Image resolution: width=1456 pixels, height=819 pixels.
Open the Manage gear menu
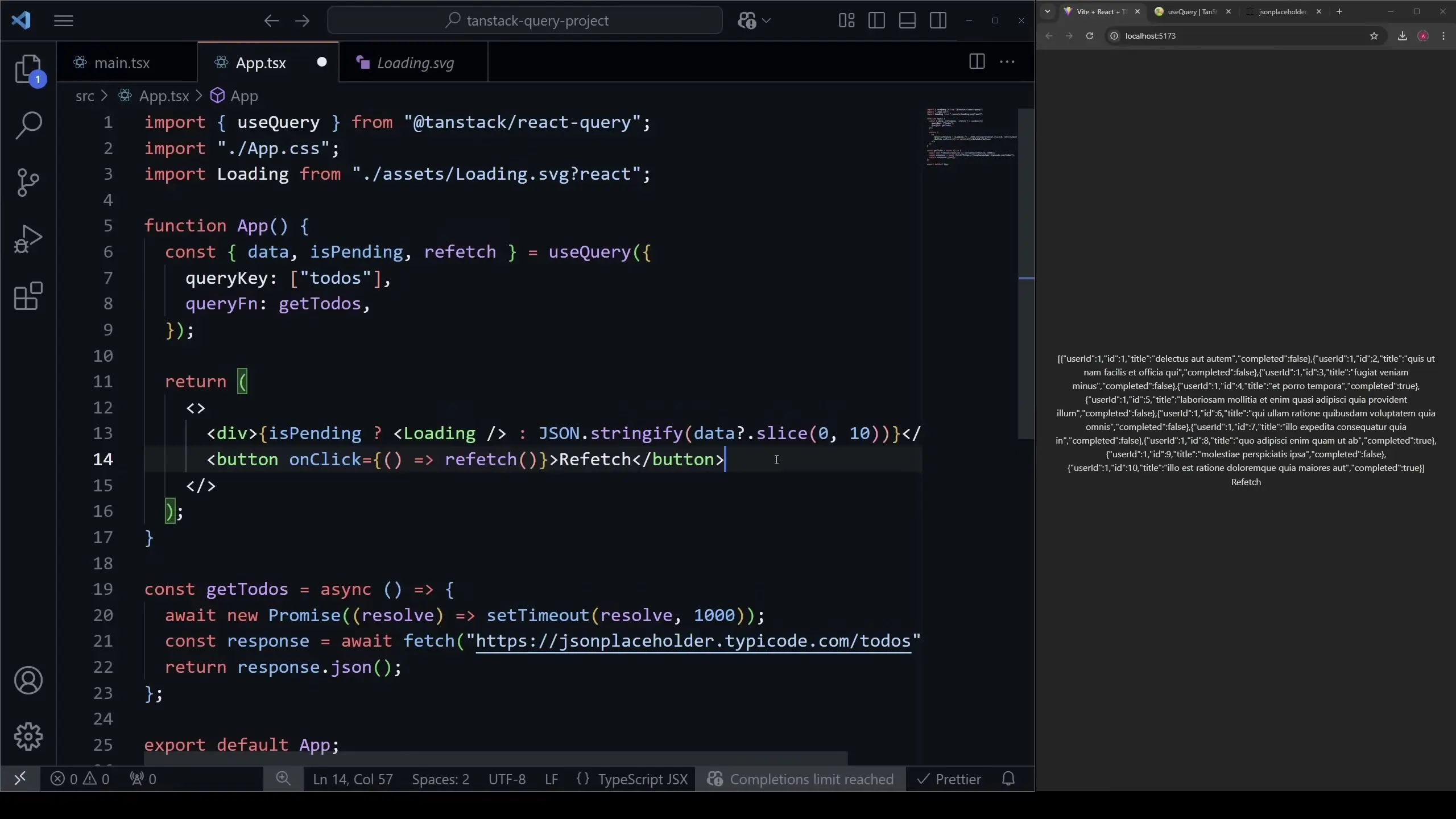28,737
